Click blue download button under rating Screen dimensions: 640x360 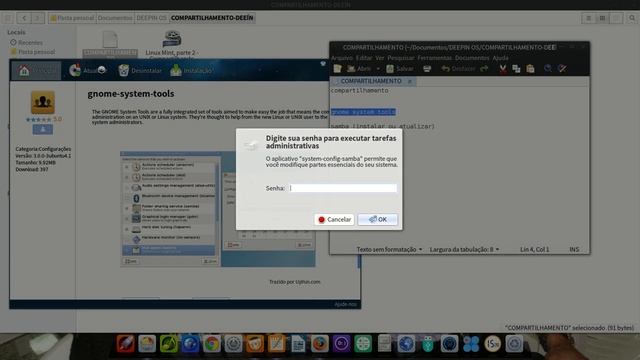coord(42,129)
